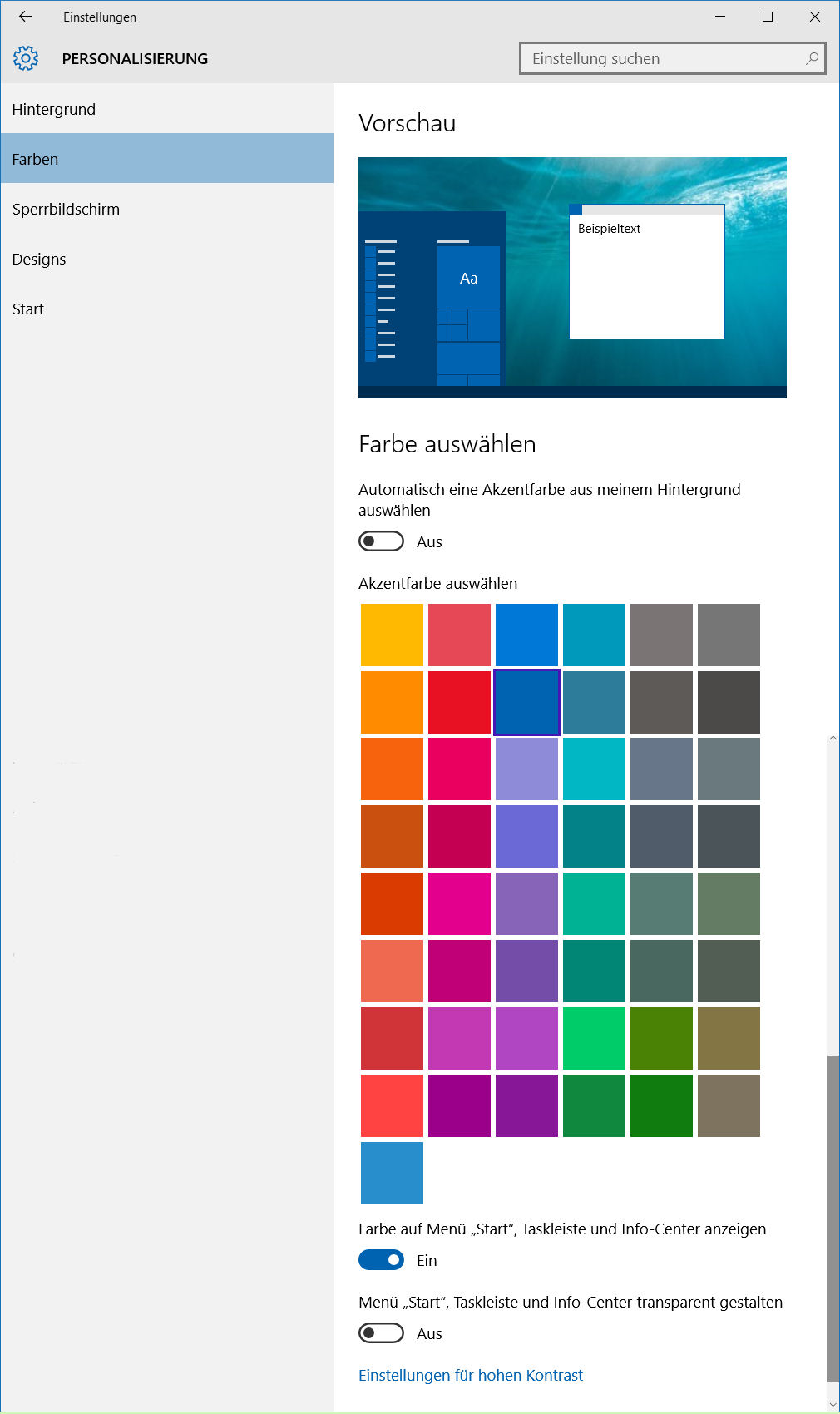Viewport: 840px width, 1414px height.
Task: Click the scrollbar up arrow
Action: click(833, 739)
